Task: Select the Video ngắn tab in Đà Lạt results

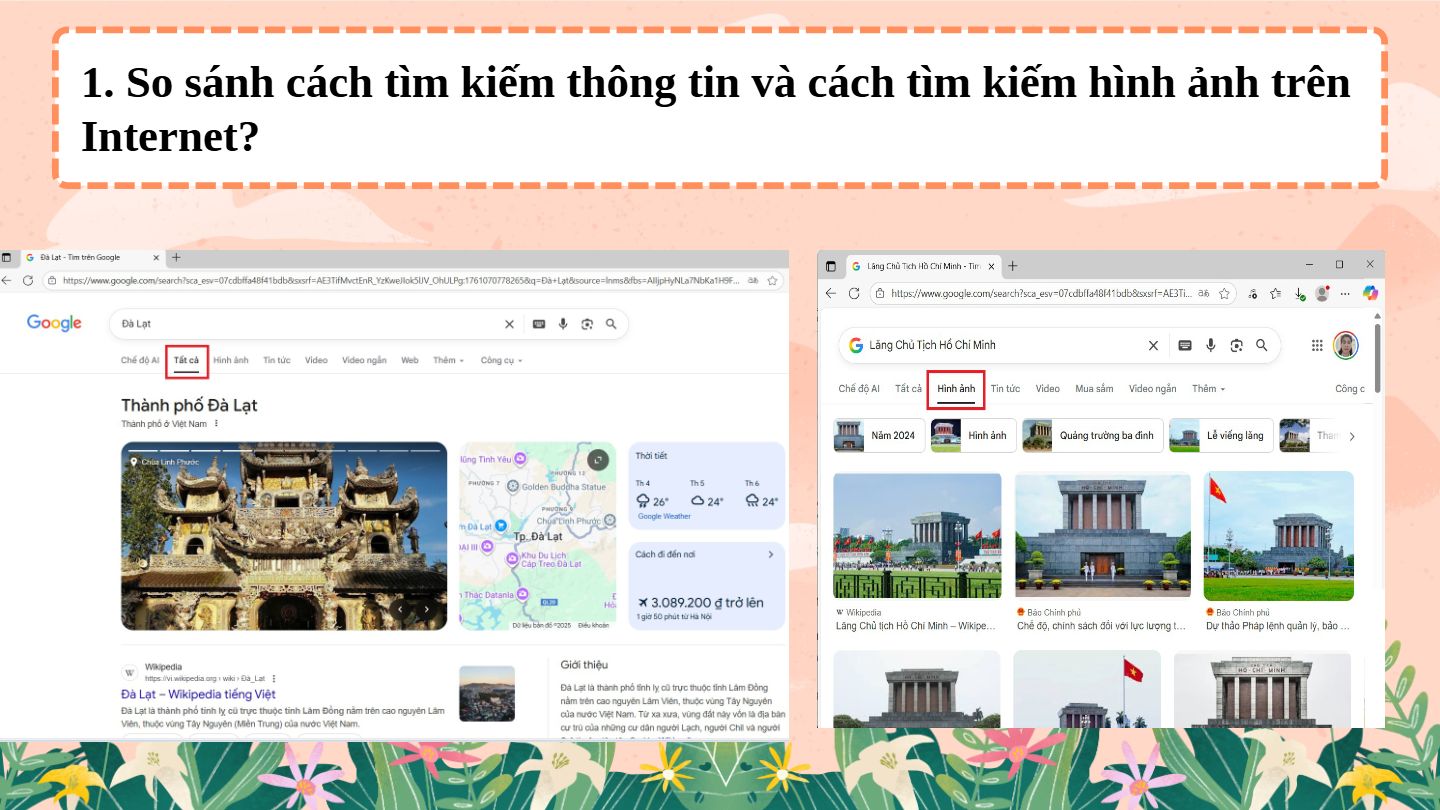Action: pos(364,360)
